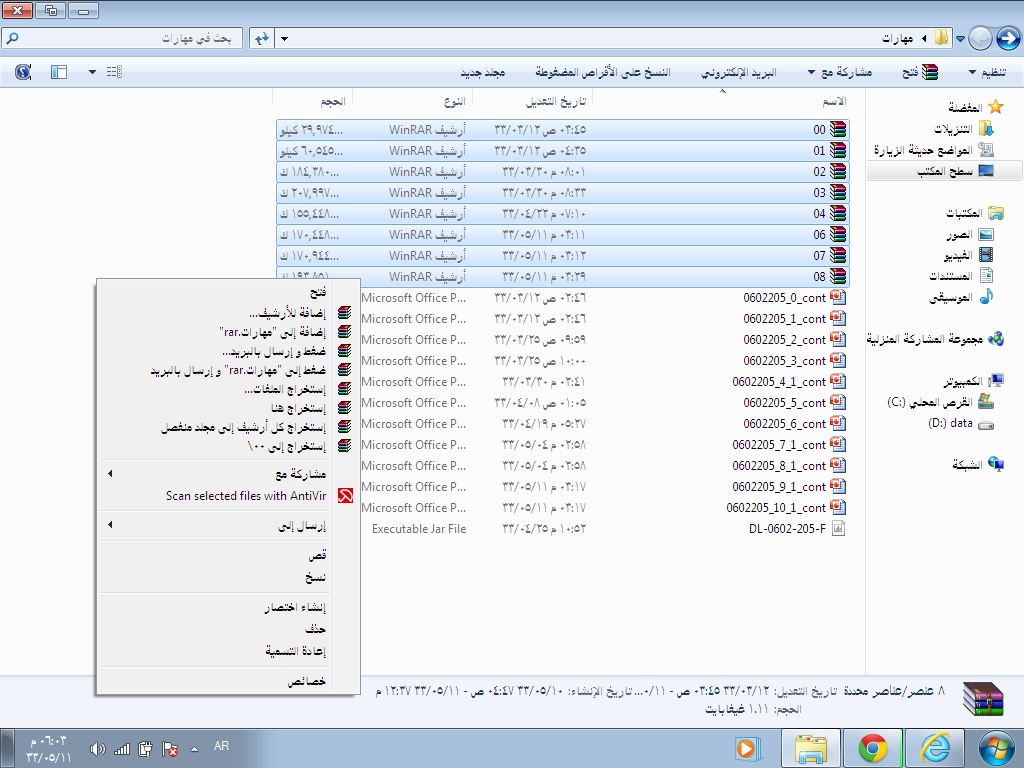Image resolution: width=1024 pixels, height=768 pixels.
Task: Sort by the الحجم column header
Action: coord(313,101)
